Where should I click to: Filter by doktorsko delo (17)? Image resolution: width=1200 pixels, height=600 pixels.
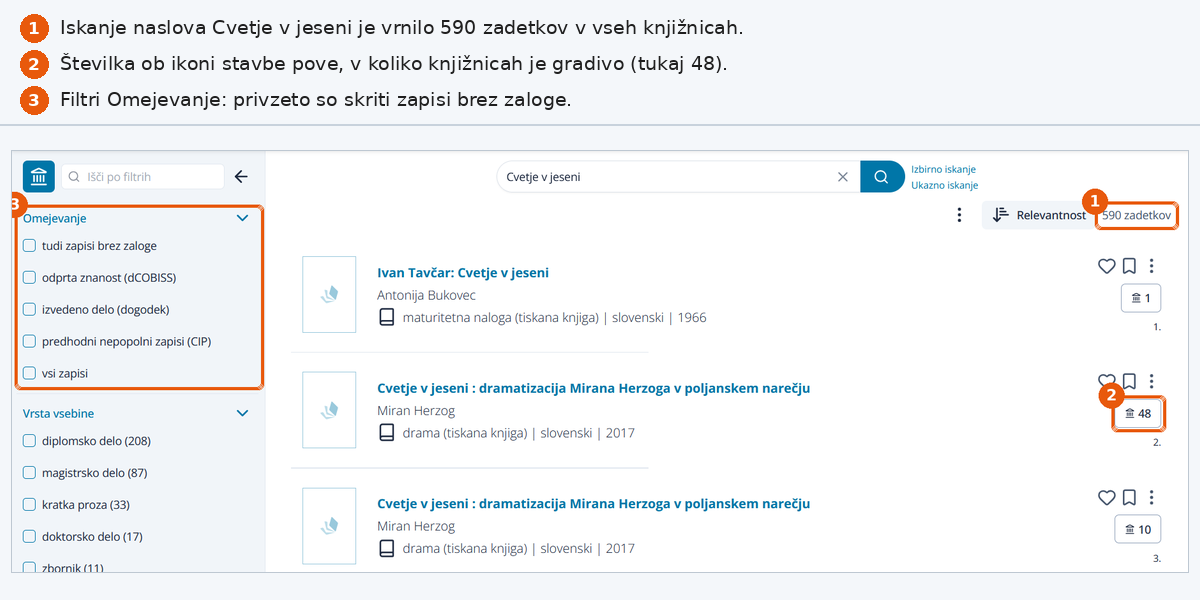[29, 536]
